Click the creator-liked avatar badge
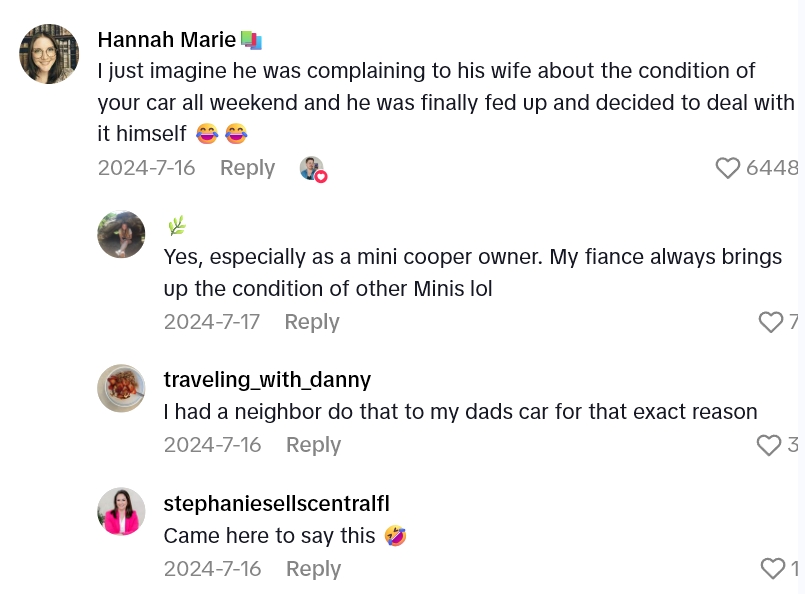The image size is (805, 594). click(313, 169)
